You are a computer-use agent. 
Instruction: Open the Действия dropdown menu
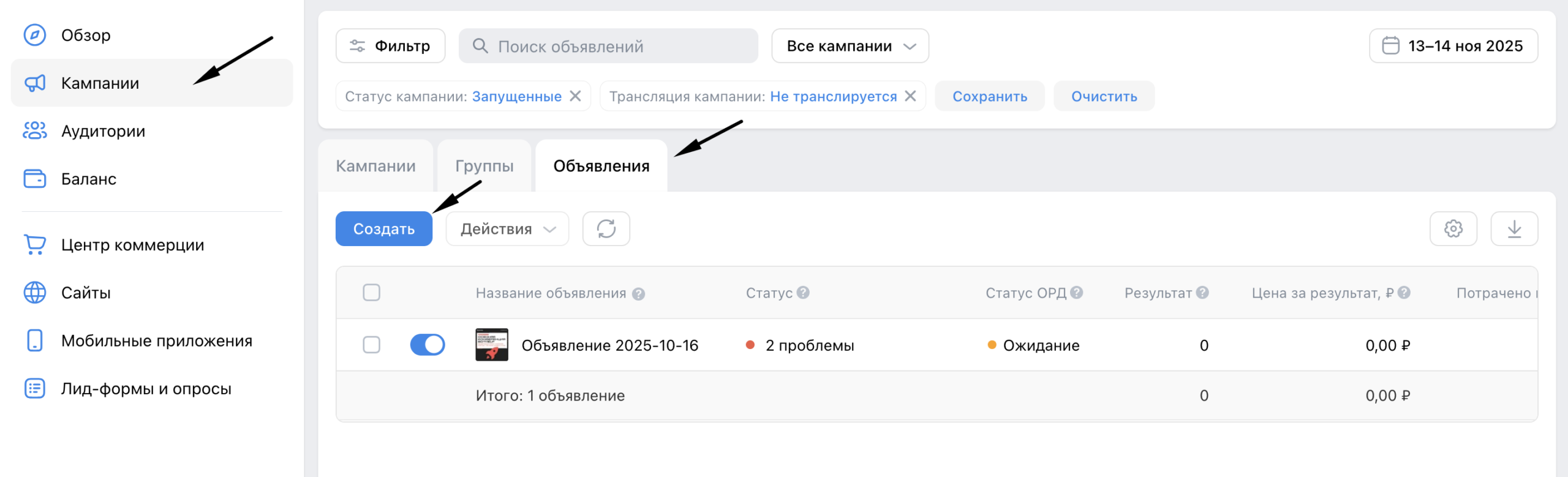coord(507,229)
